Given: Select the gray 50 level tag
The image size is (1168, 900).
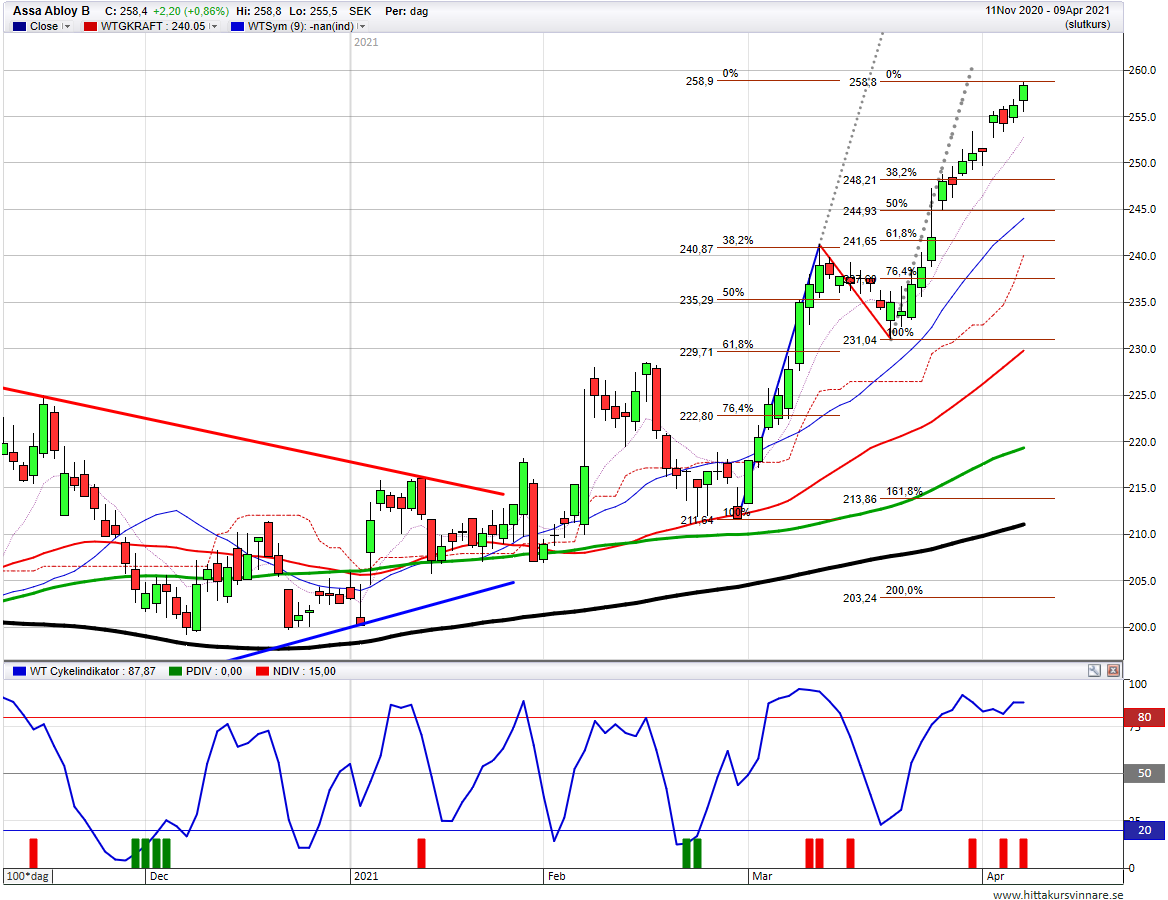Looking at the screenshot, I should (1144, 773).
